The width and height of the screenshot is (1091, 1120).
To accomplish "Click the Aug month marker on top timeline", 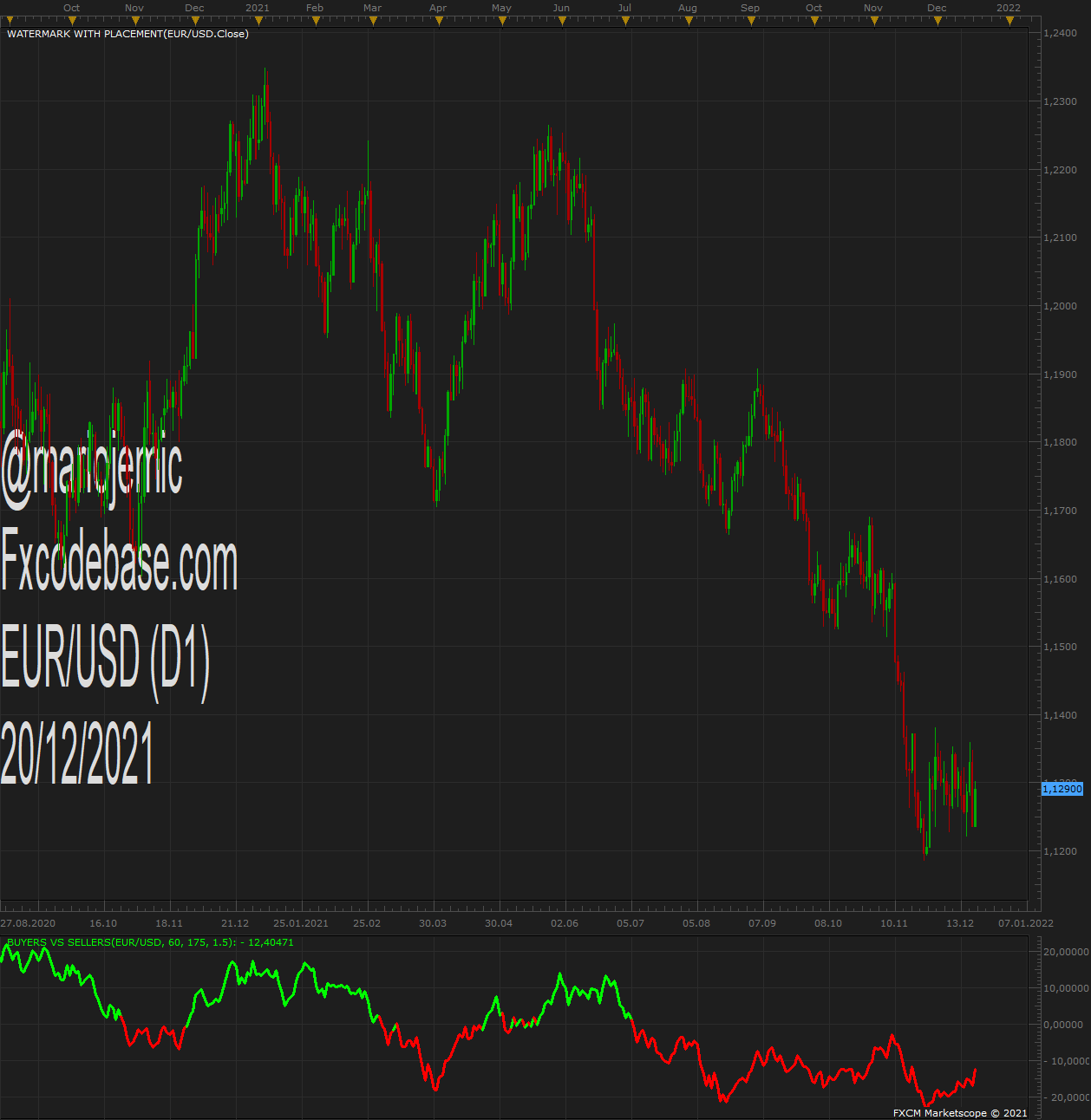I will point(688,8).
